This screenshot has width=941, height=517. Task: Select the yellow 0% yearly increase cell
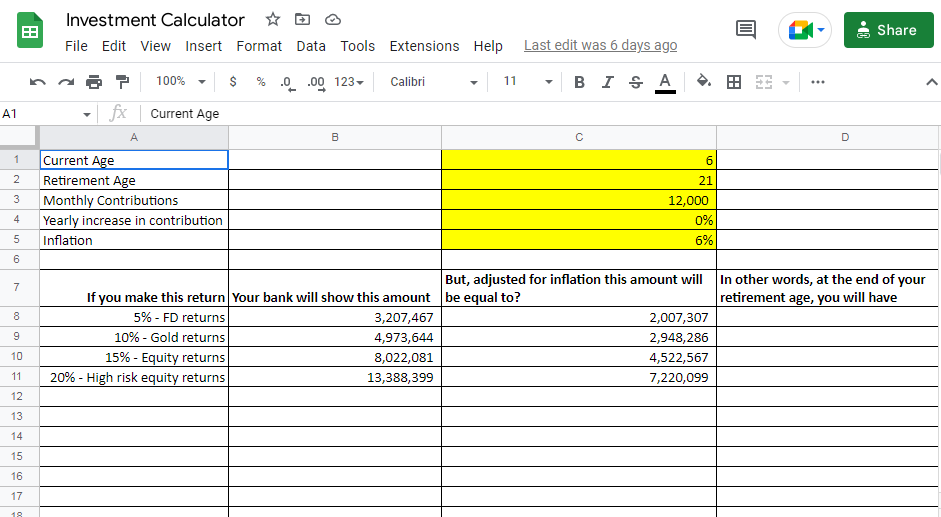[579, 220]
